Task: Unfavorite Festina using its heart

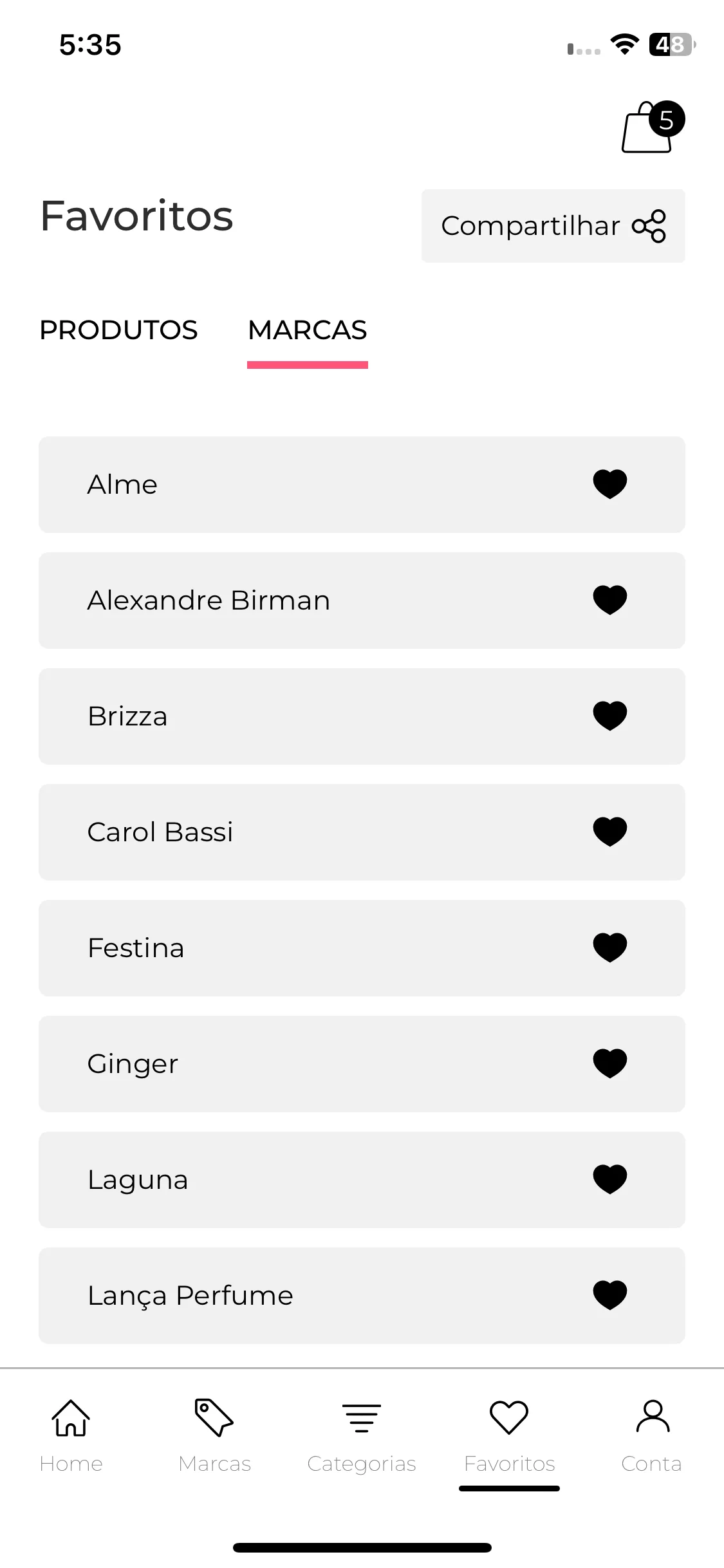Action: (x=609, y=947)
